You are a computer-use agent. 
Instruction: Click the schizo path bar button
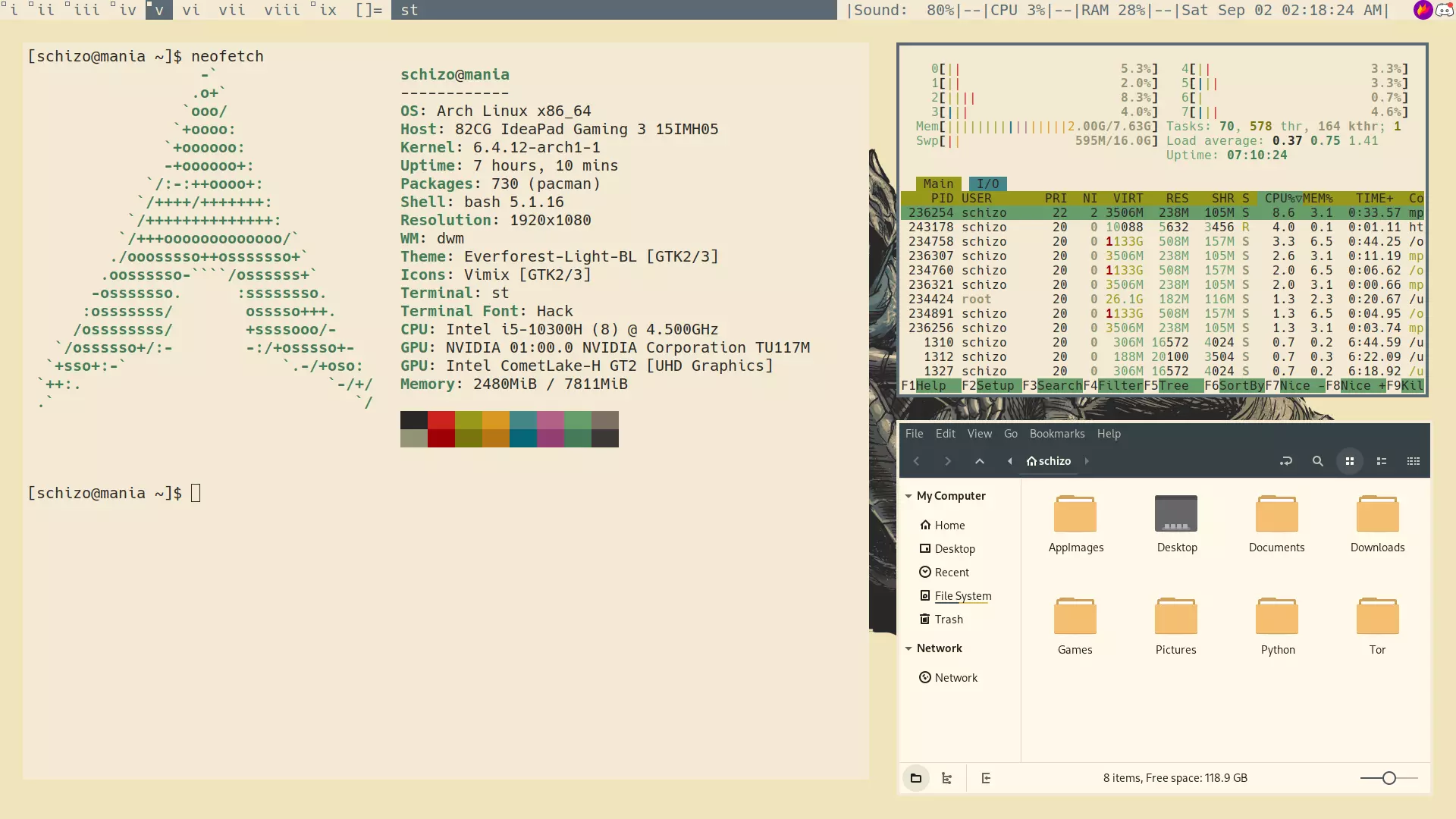1048,461
